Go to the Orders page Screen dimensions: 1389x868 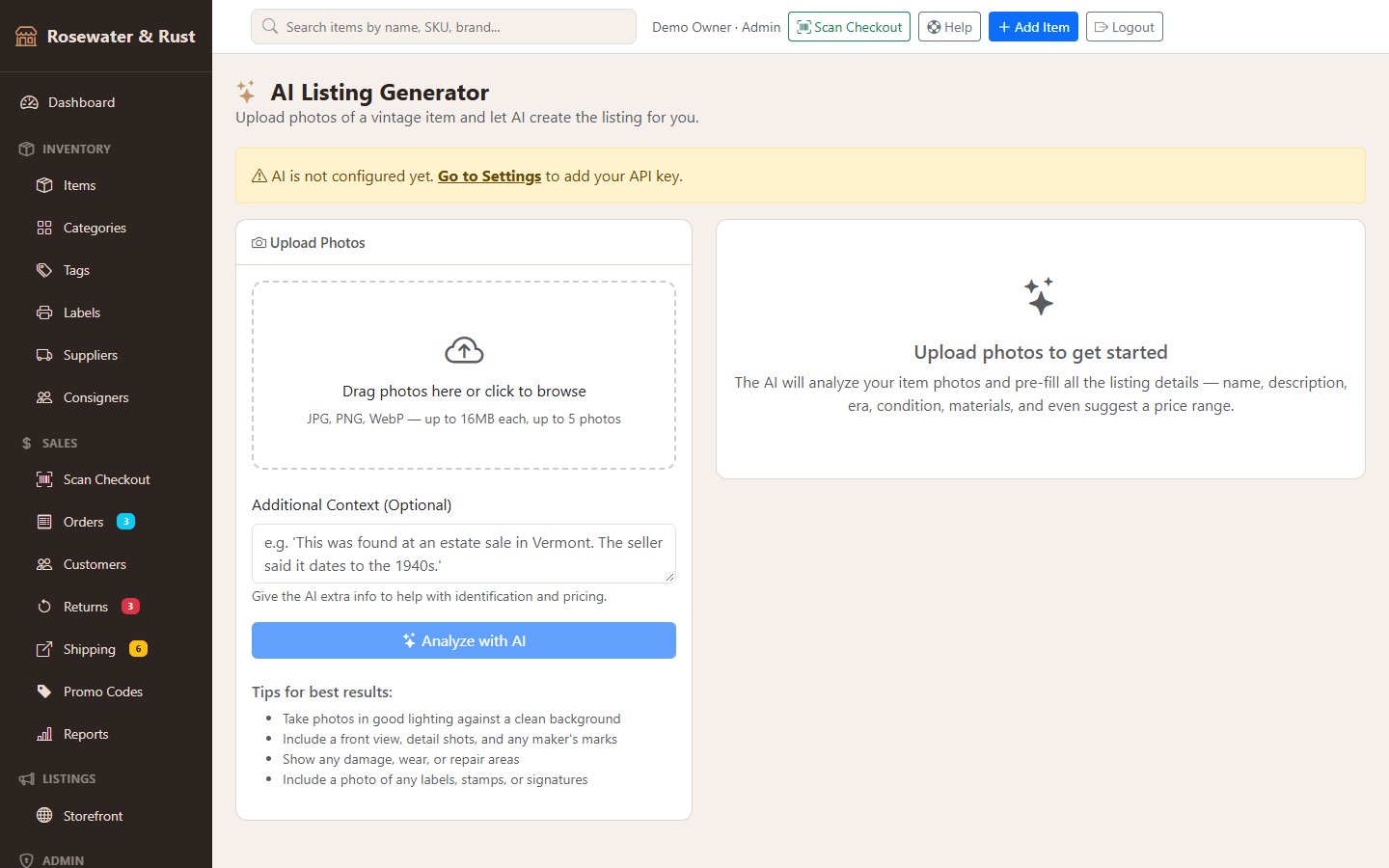106,522
